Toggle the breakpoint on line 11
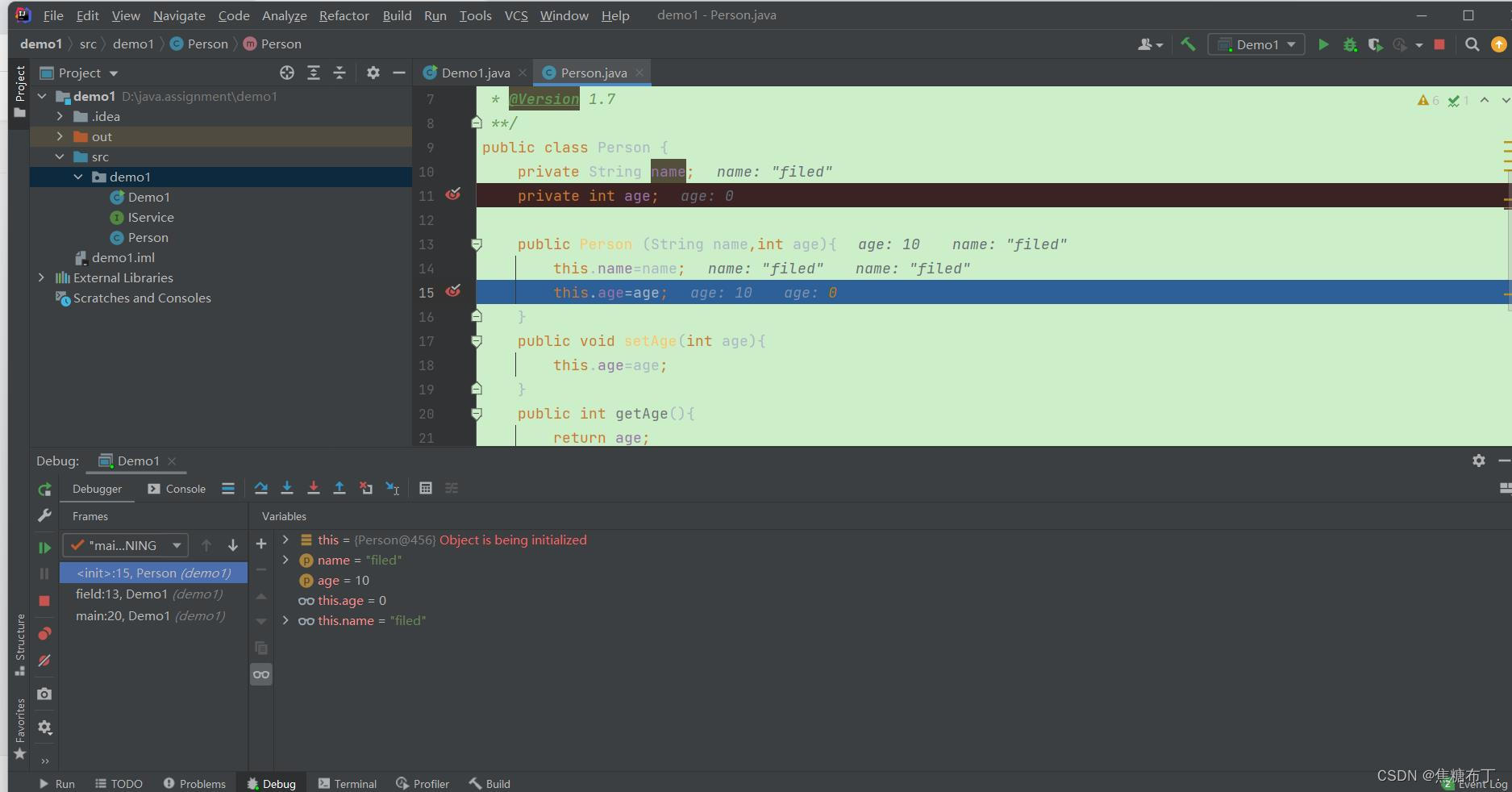Screen dimensions: 1512x792 click(x=453, y=194)
